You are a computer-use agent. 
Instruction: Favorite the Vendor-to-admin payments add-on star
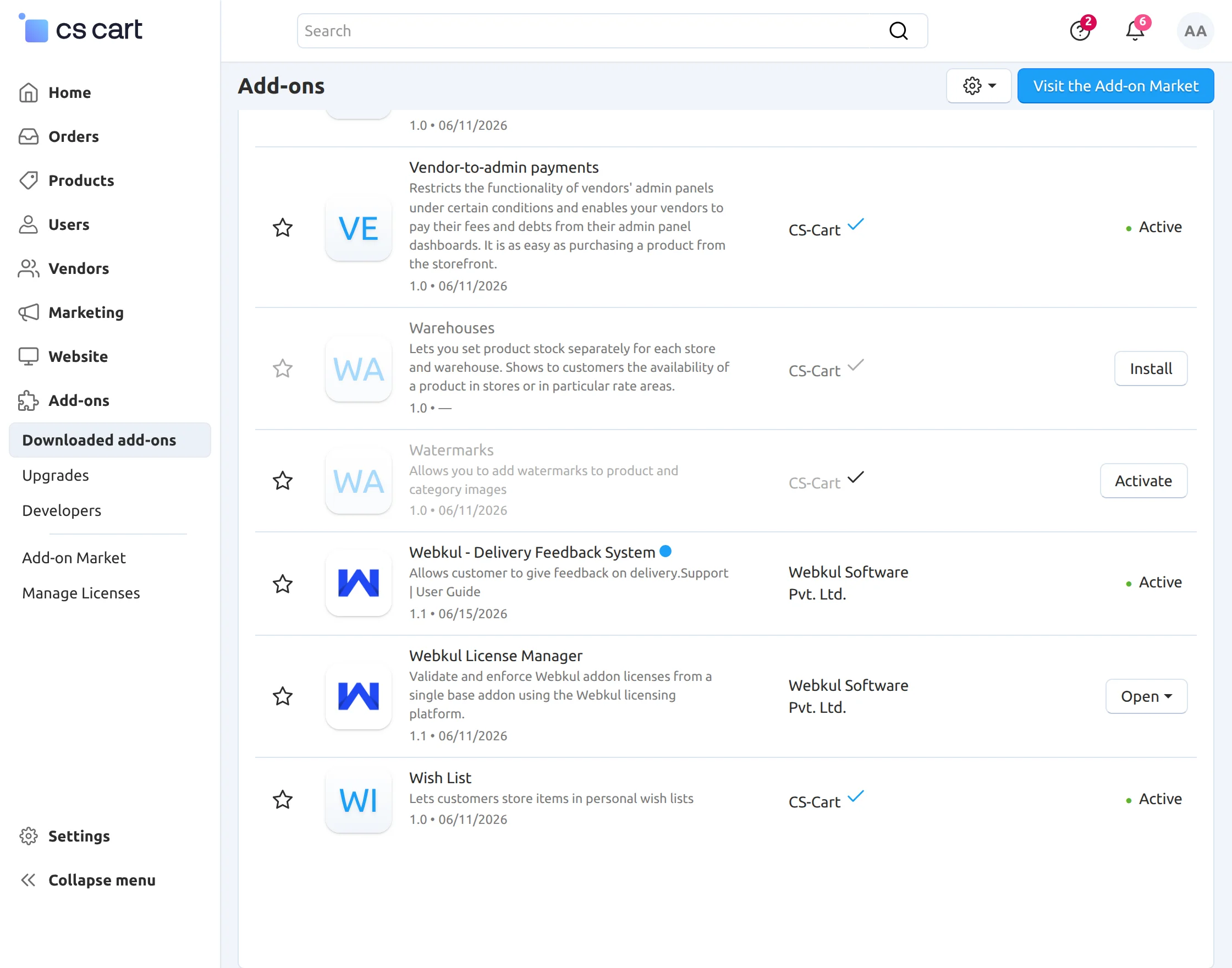pyautogui.click(x=283, y=228)
